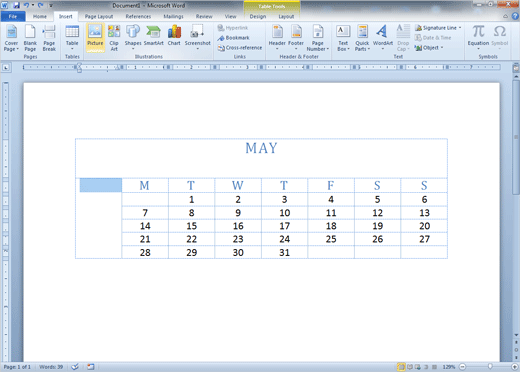Insert an Equation
The width and height of the screenshot is (520, 372).
point(478,37)
